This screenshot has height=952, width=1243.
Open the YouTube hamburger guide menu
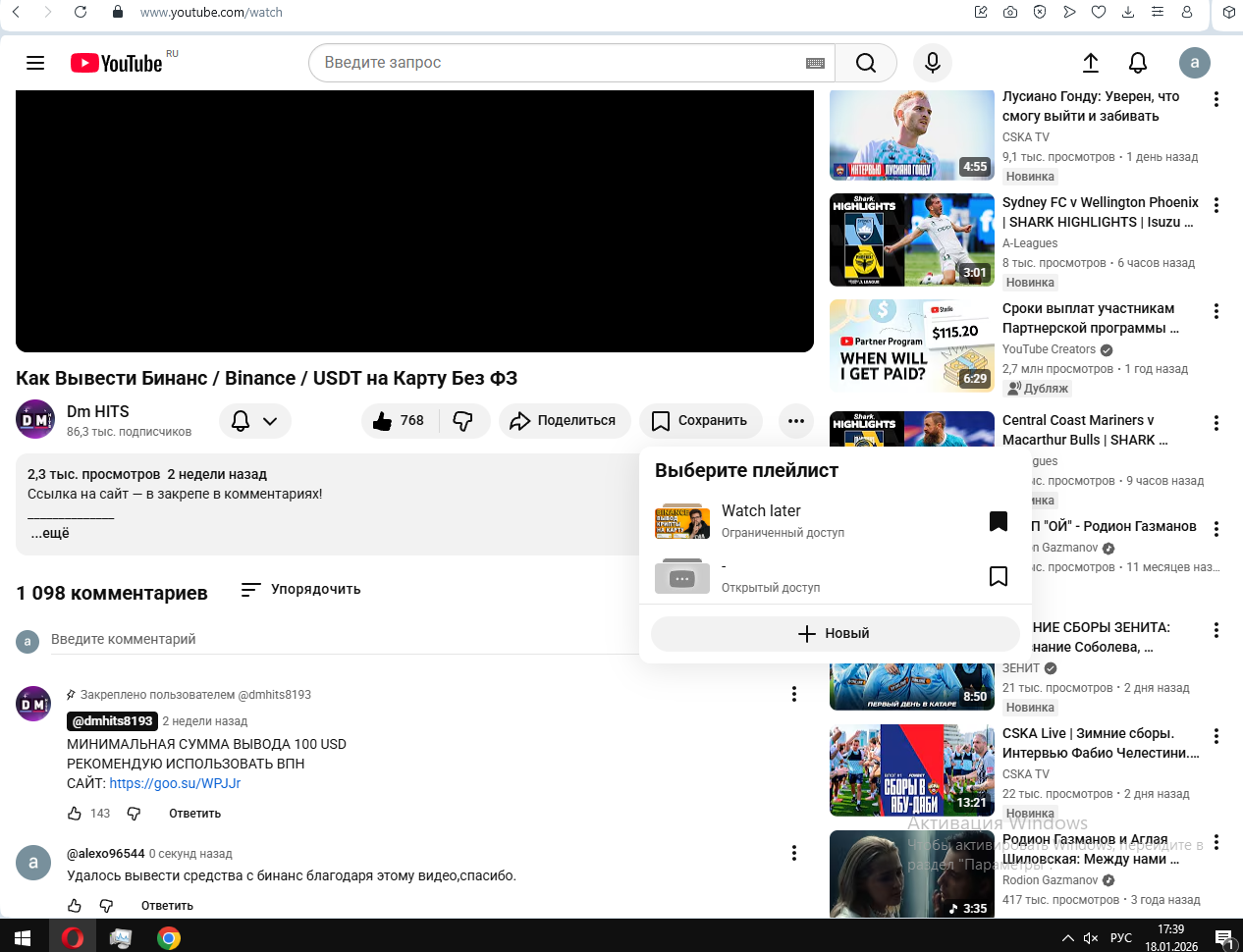tap(35, 63)
